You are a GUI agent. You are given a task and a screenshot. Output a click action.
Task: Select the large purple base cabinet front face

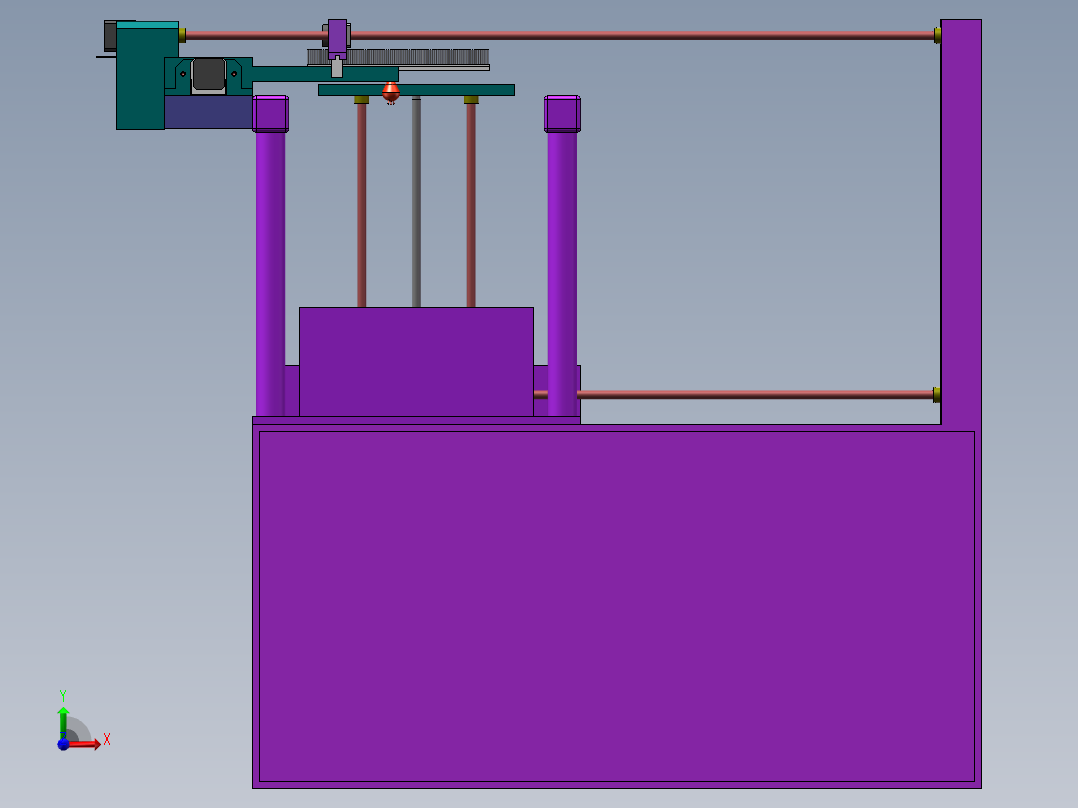point(617,607)
